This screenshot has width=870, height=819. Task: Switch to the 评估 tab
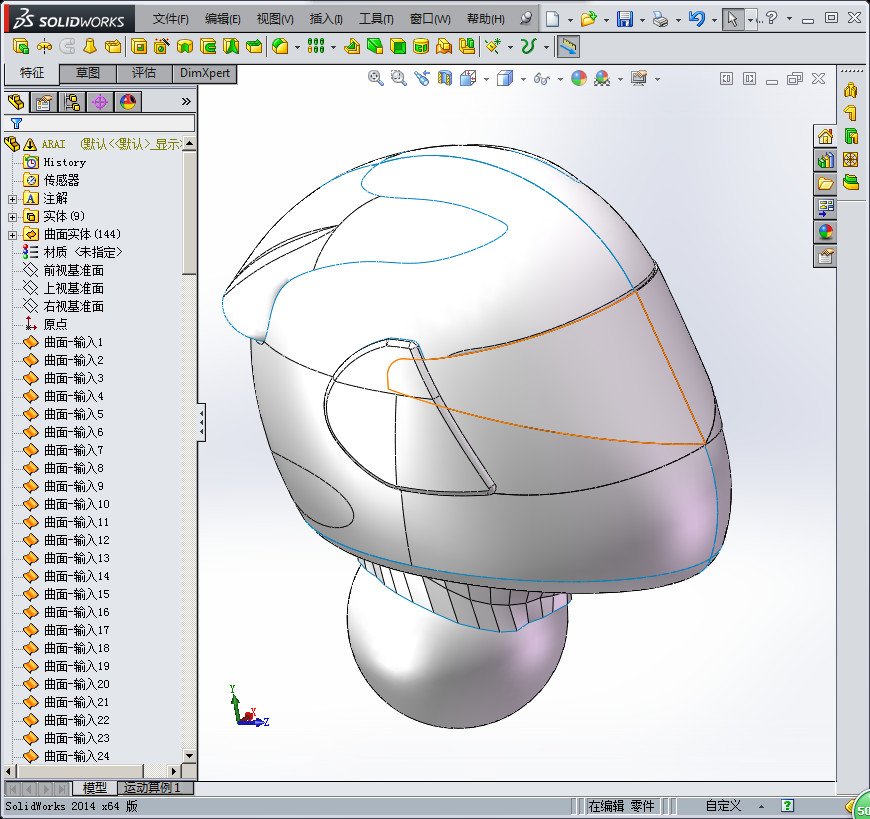point(144,73)
